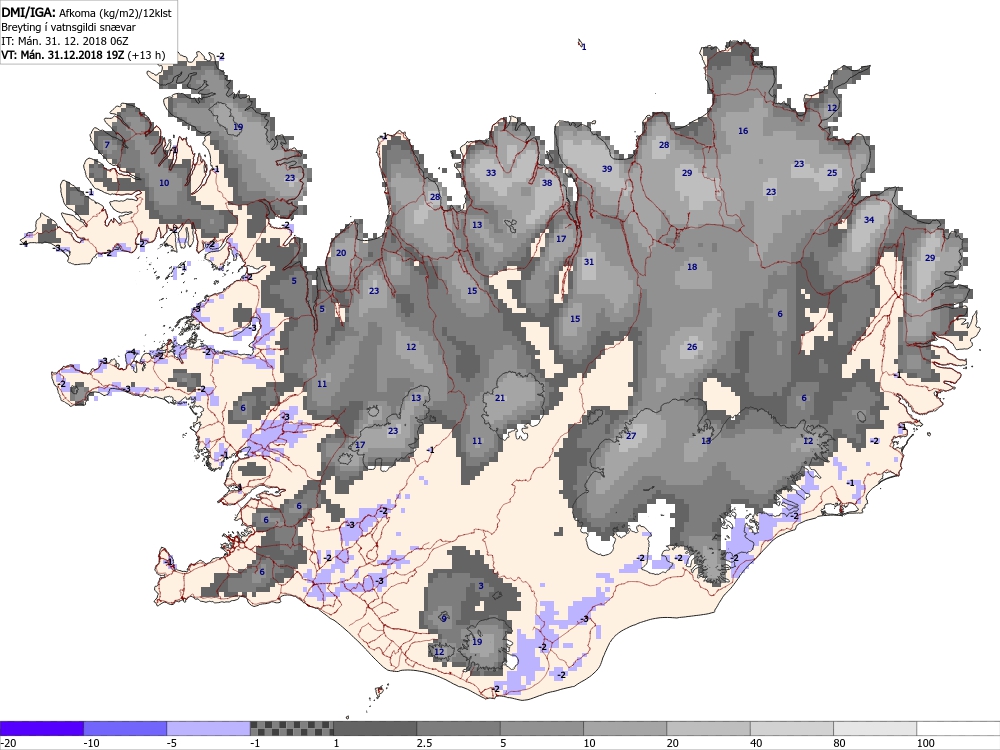Click the map value 10 in the Westfjords
Screen dimensions: 1000x750
(x=164, y=183)
